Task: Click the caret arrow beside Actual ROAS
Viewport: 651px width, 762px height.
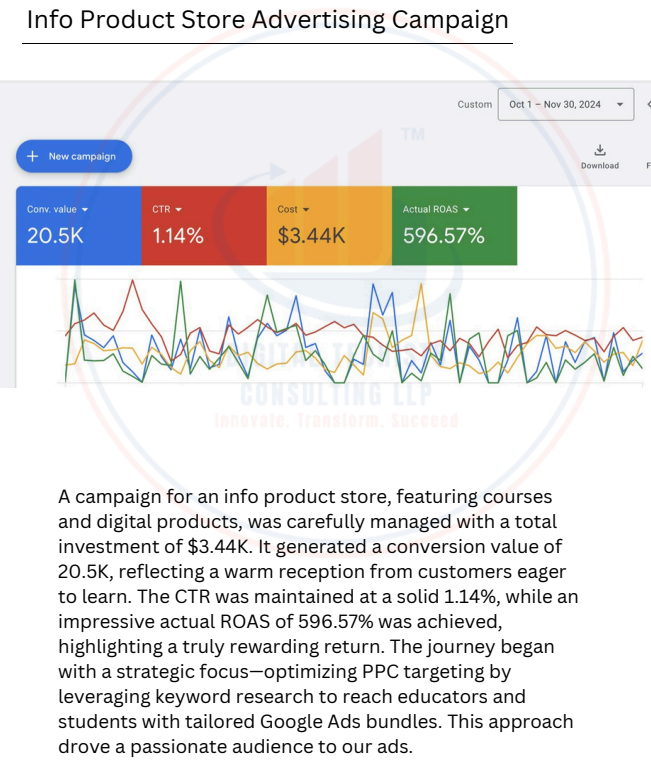Action: [x=466, y=209]
